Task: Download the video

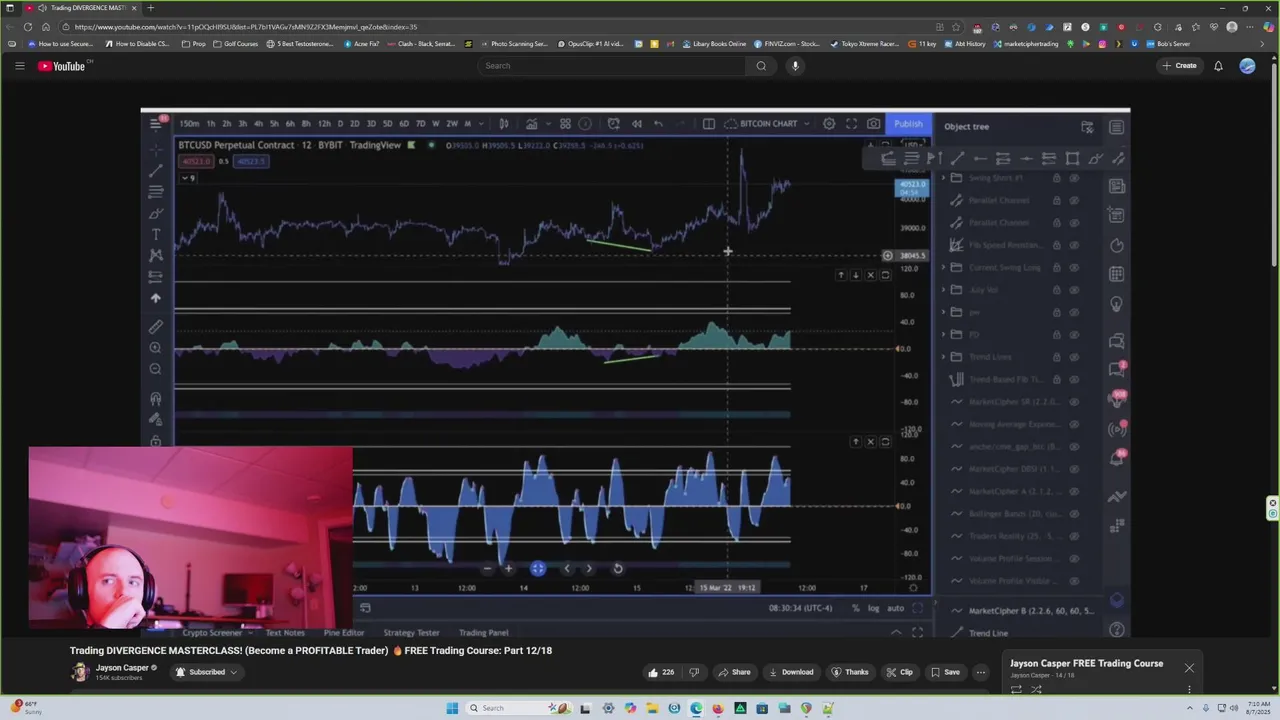Action: tap(791, 672)
